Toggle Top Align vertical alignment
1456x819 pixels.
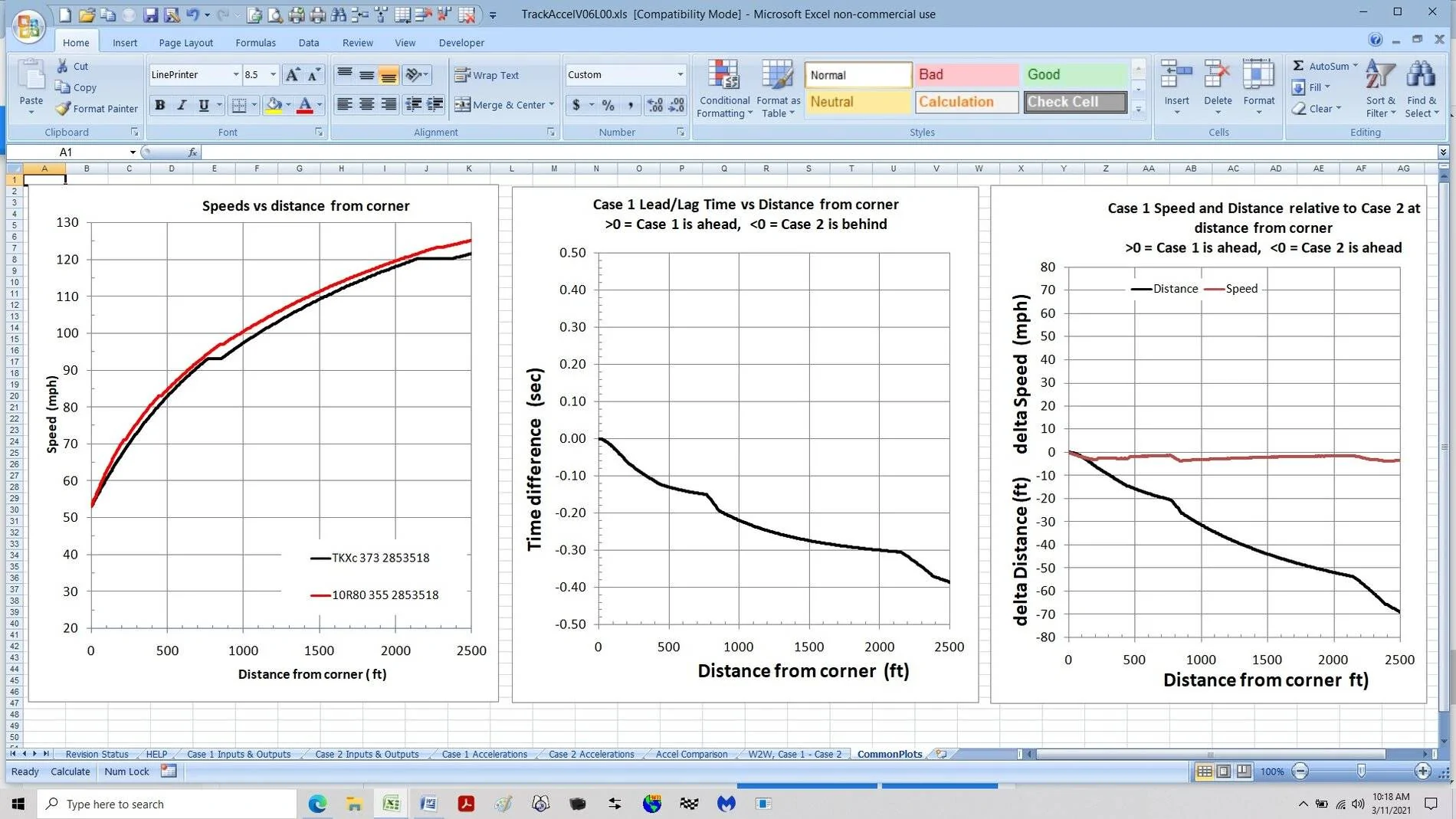(345, 74)
